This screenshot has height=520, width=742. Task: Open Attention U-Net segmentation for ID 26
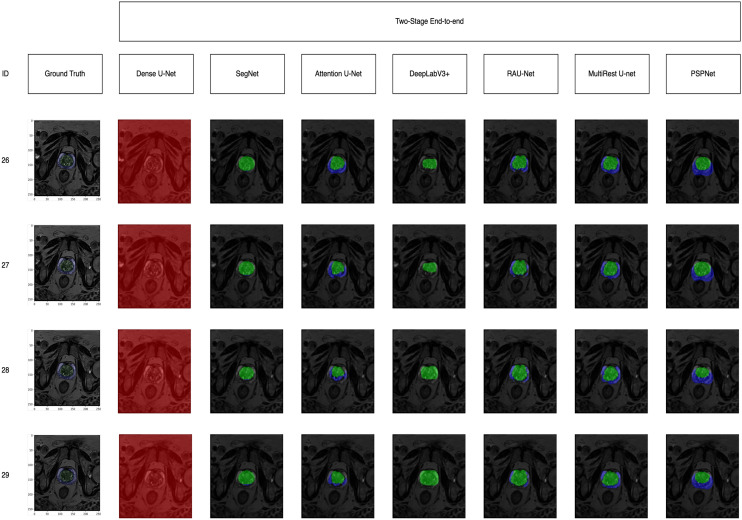tap(338, 161)
